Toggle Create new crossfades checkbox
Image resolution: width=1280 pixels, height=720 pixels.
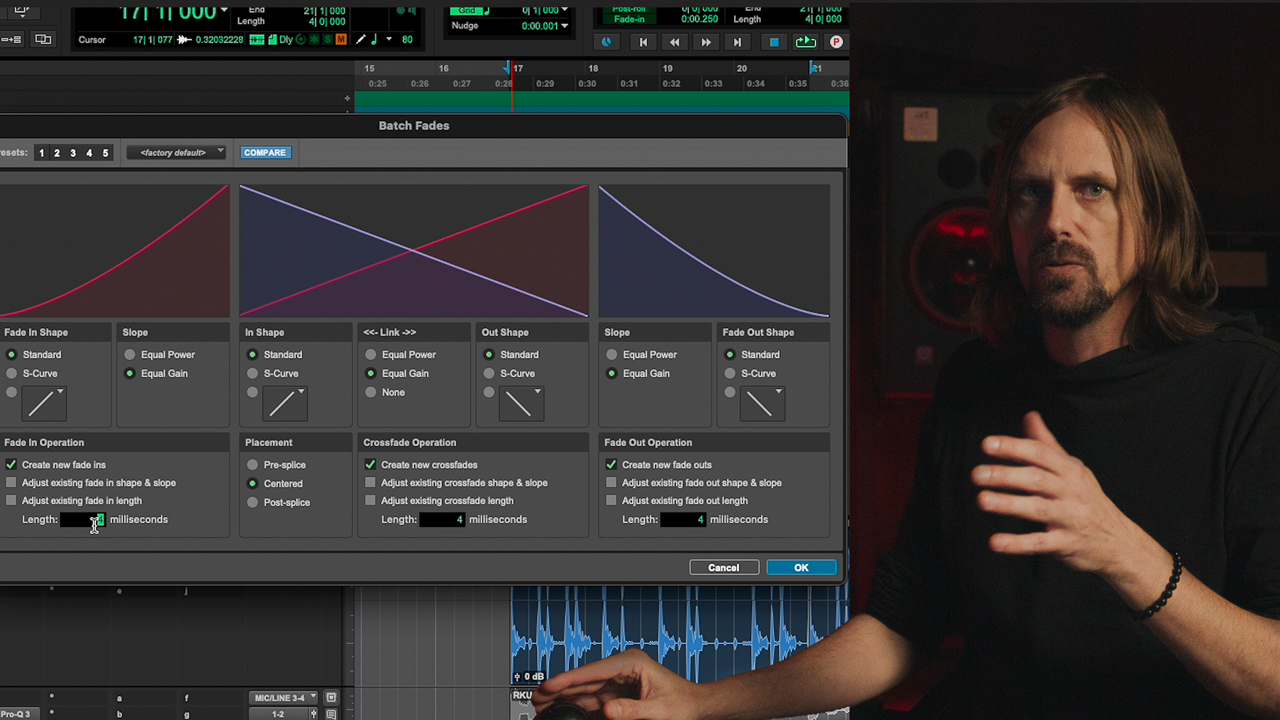tap(370, 465)
